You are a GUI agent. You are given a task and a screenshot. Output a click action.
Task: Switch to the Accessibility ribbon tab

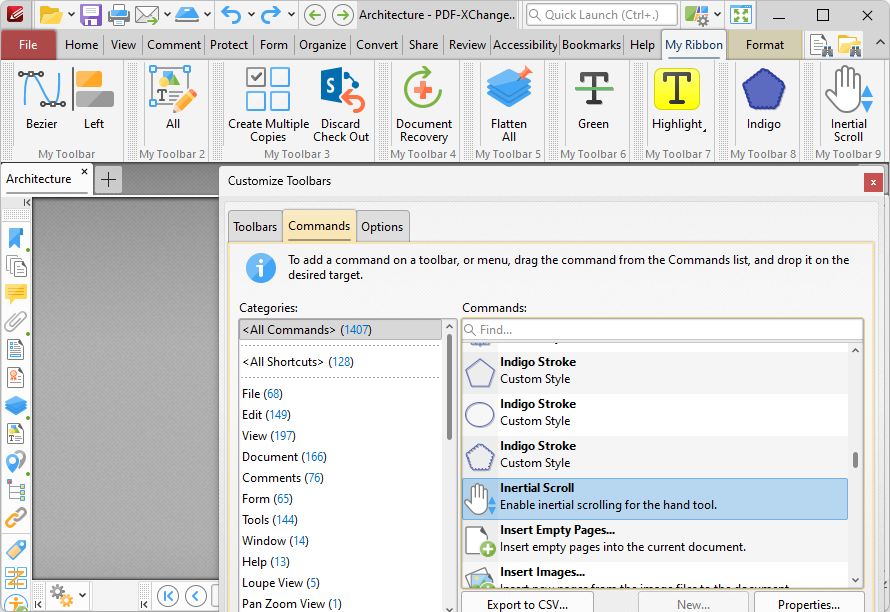point(525,45)
